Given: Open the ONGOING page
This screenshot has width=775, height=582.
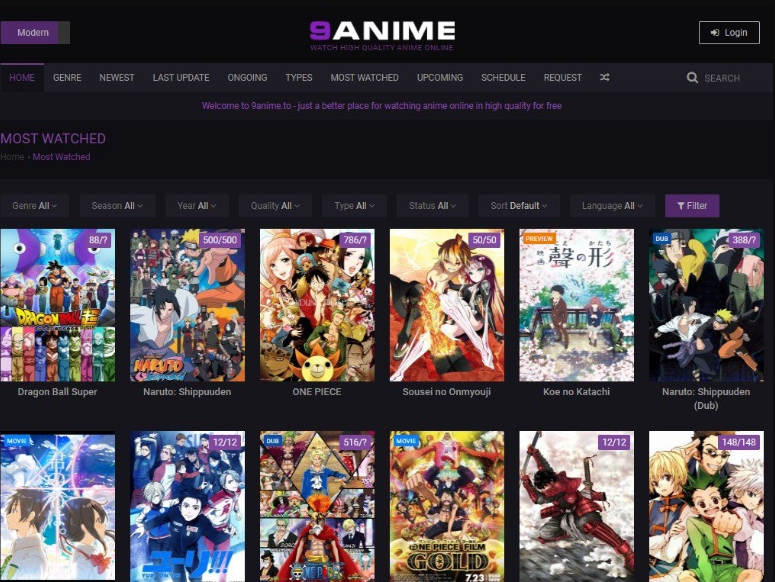Looking at the screenshot, I should click(247, 78).
